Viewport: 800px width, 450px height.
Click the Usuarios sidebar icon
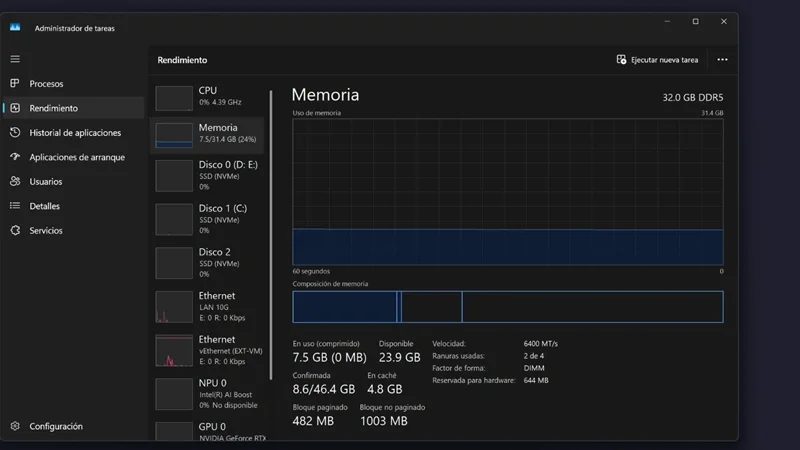tap(15, 181)
